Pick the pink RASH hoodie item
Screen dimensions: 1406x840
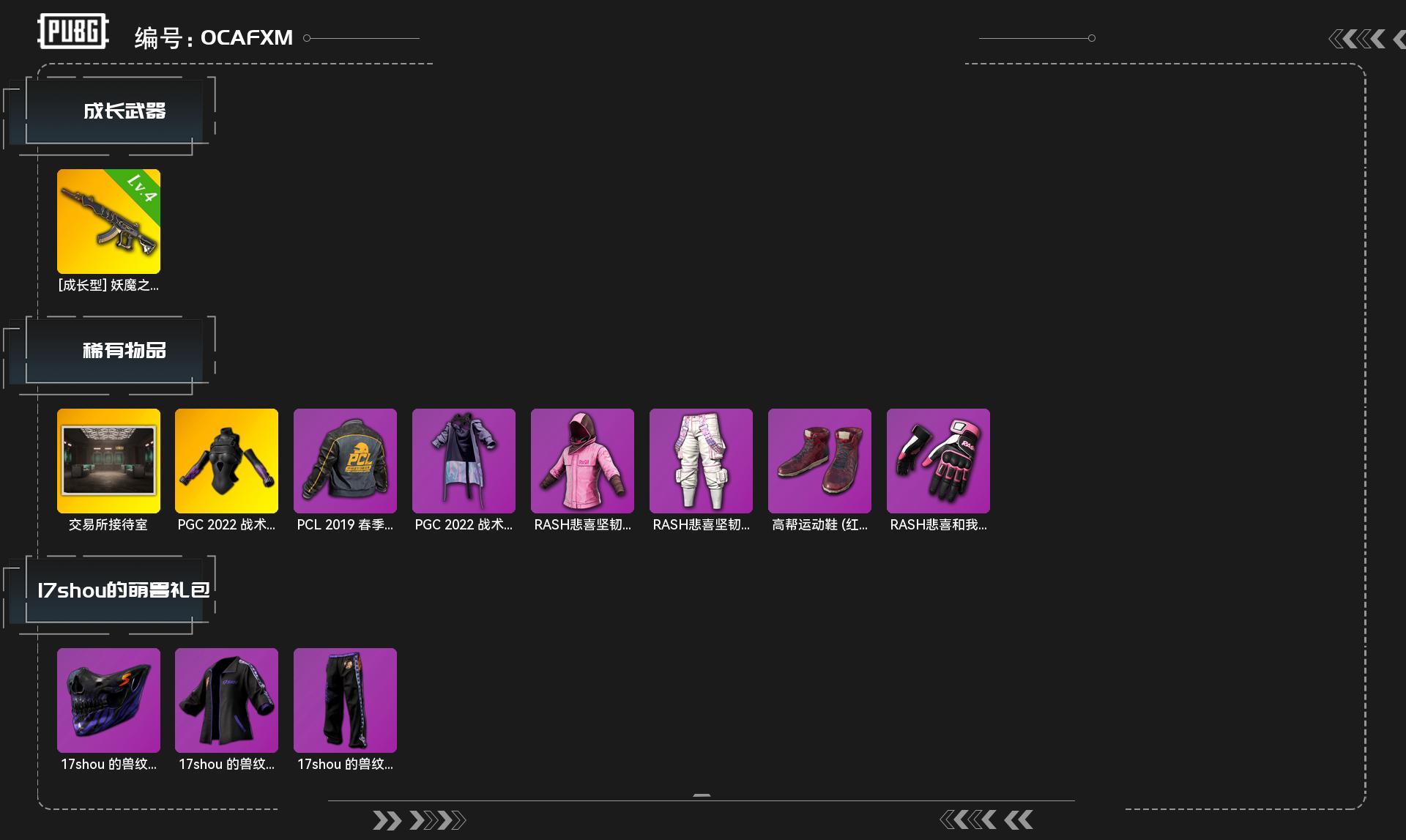click(582, 461)
